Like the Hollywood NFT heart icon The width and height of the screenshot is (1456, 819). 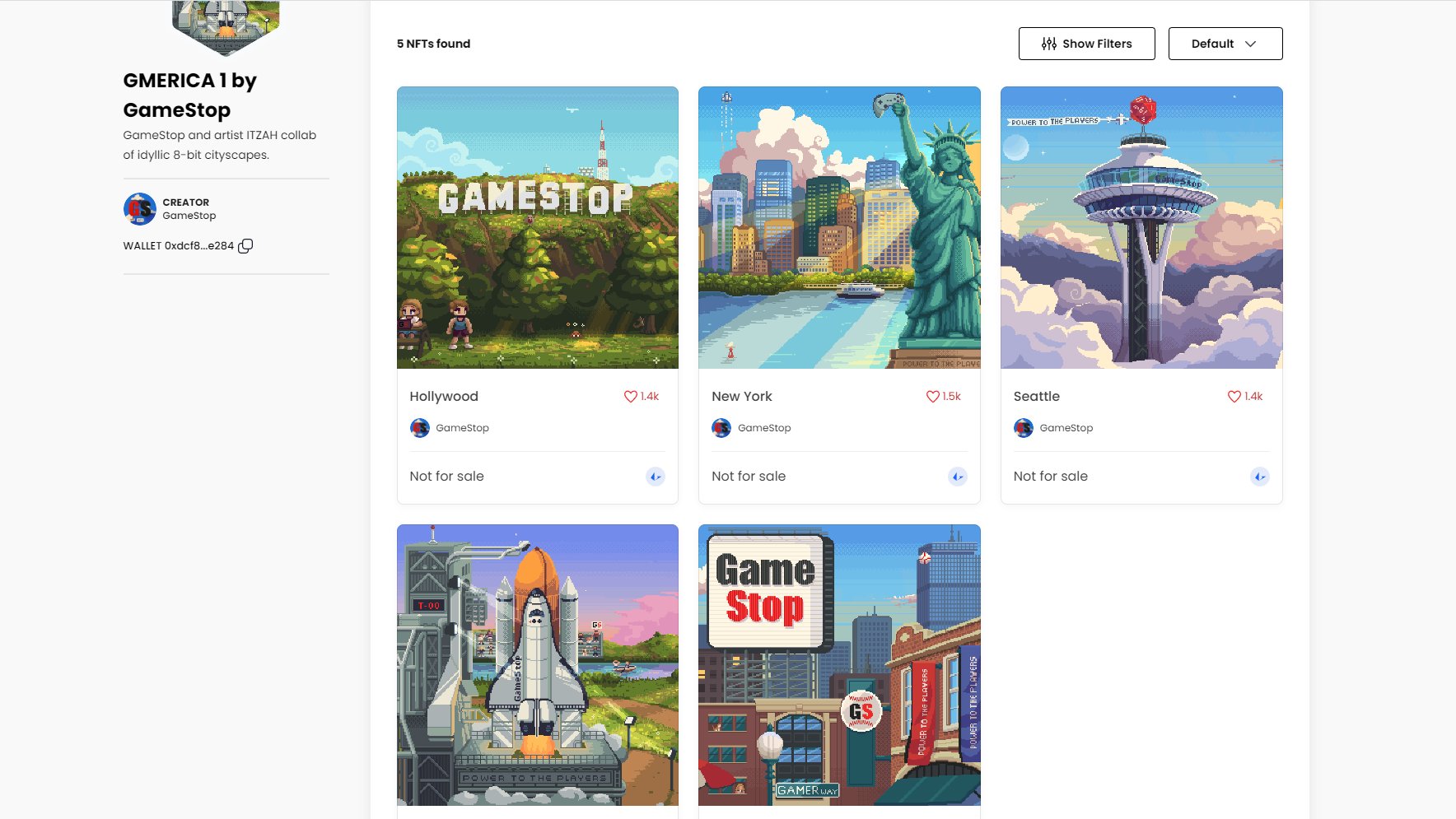pos(631,397)
